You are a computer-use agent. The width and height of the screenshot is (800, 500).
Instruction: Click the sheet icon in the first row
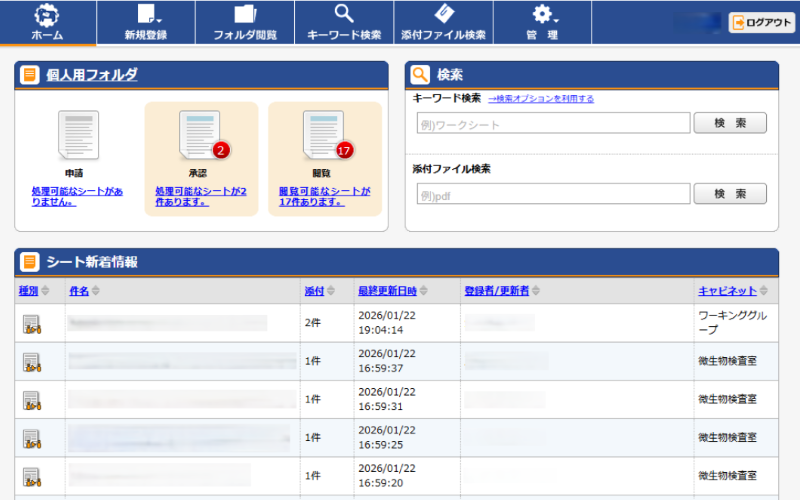tap(33, 323)
